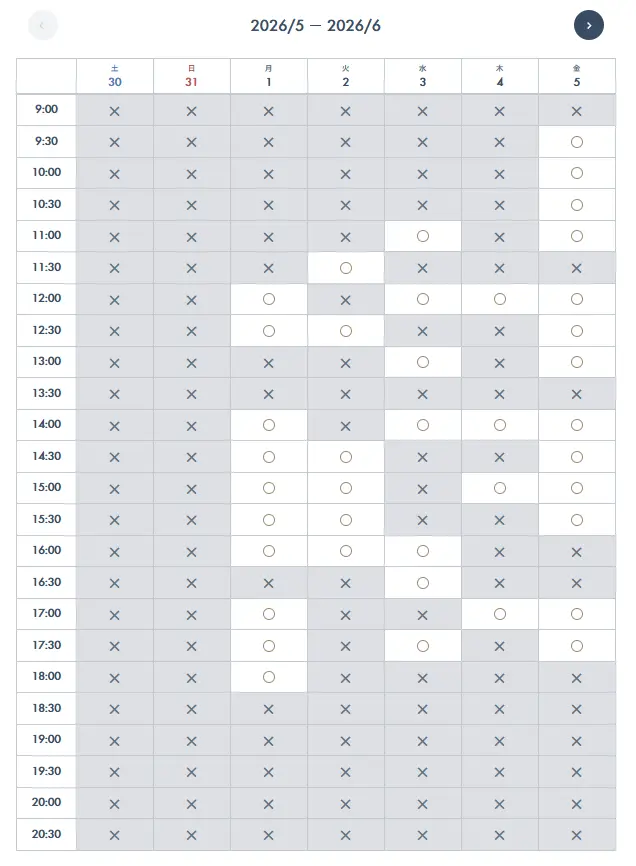Image resolution: width=636 pixels, height=866 pixels.
Task: Book 12:00 circle on Monday 1
Action: (269, 299)
